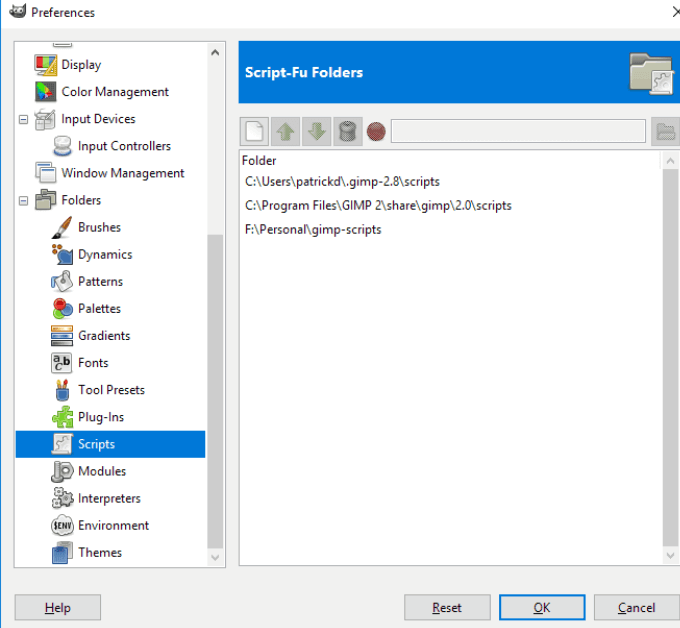This screenshot has width=680, height=628.
Task: Click the Modules icon
Action: (x=62, y=471)
